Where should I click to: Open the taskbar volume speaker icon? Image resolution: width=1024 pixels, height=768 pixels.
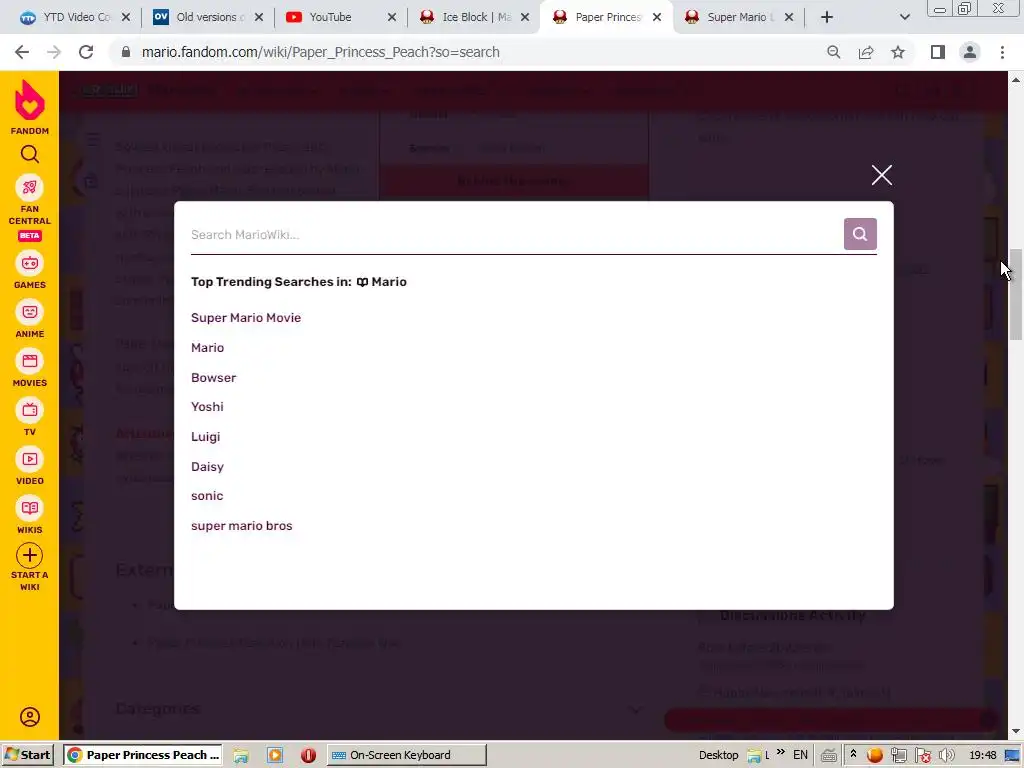pyautogui.click(x=946, y=755)
